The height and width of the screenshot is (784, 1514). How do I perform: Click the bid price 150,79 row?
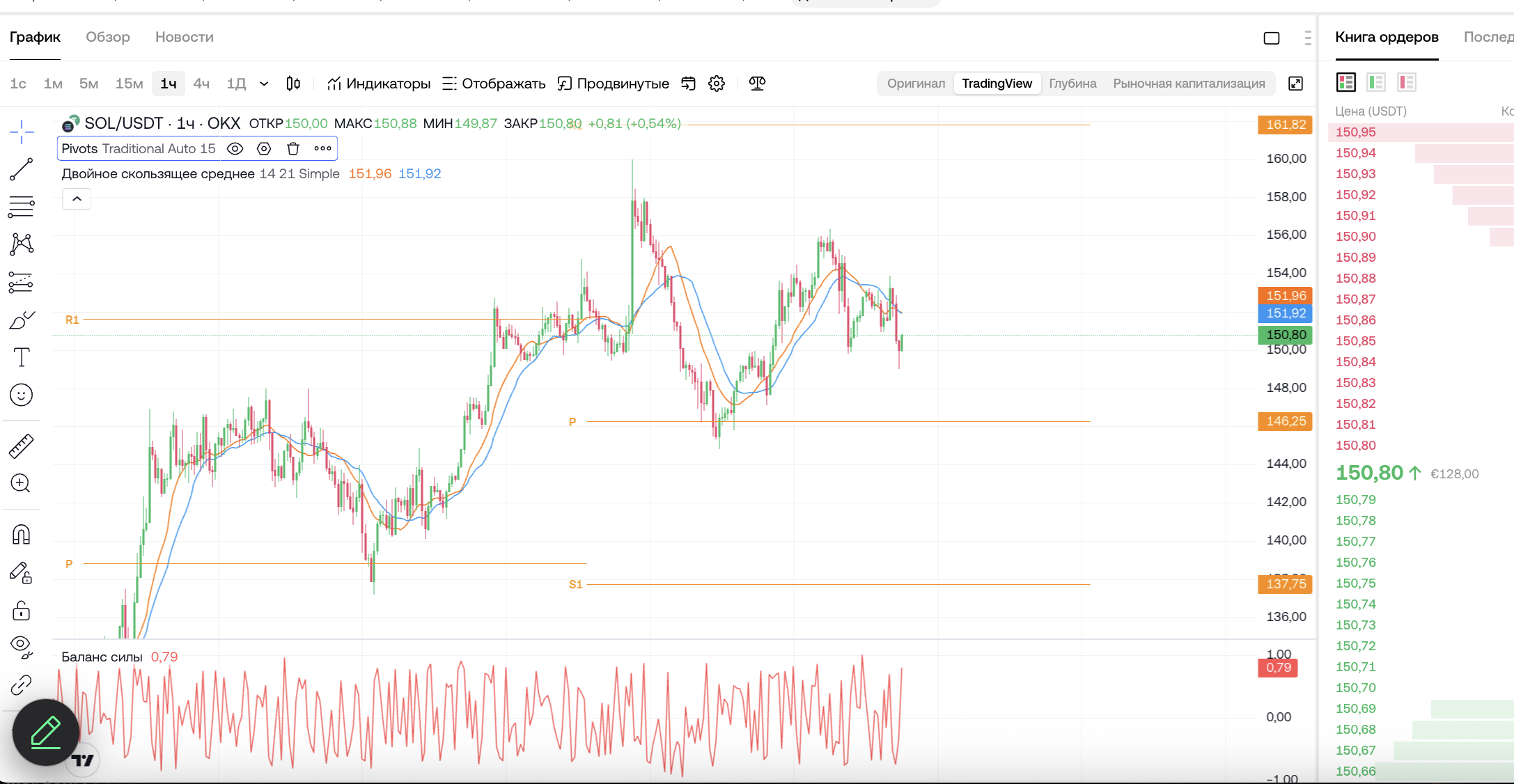pyautogui.click(x=1421, y=499)
